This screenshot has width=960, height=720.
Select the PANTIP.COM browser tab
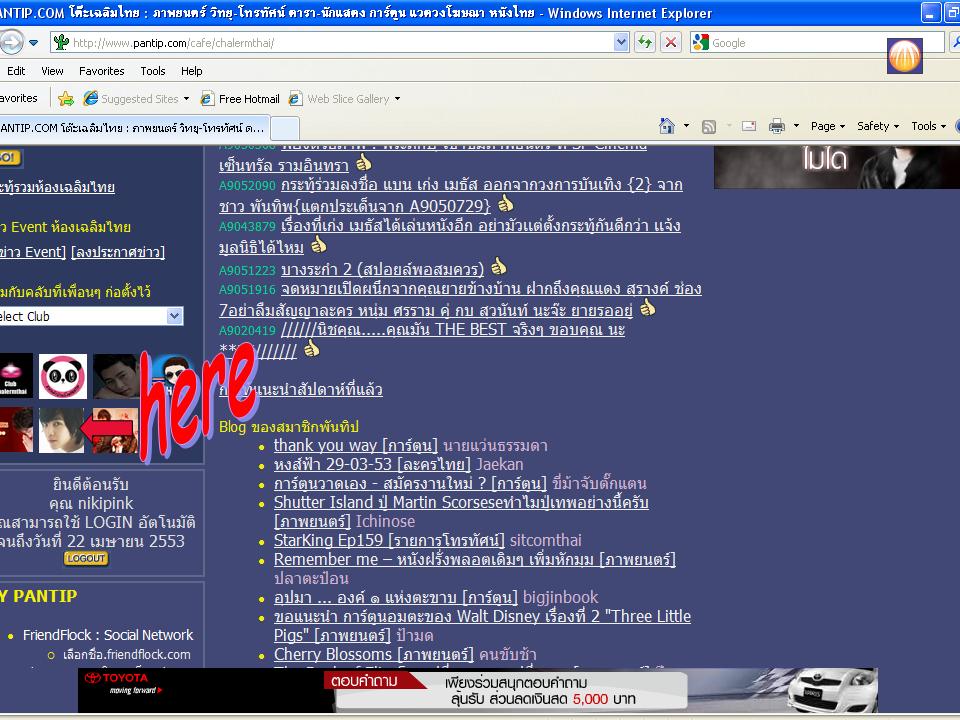[133, 128]
